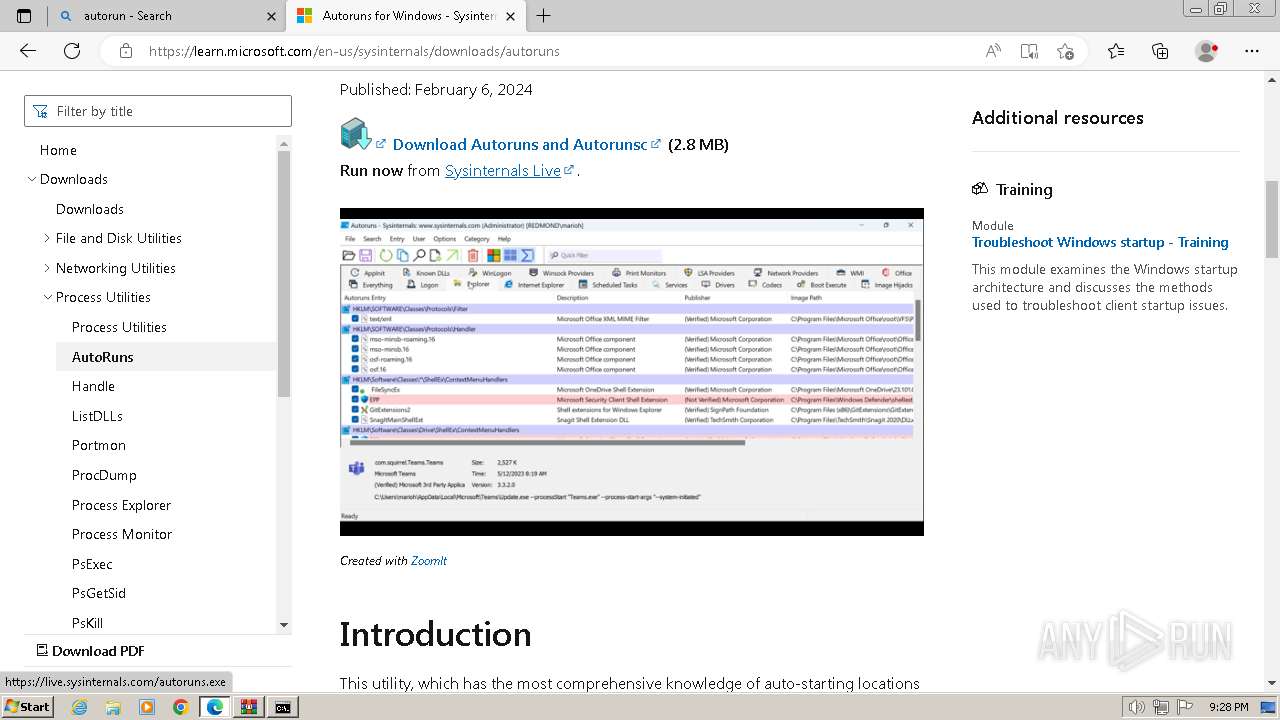Open the Downloads child page
1280x720 pixels.
tap(90, 209)
